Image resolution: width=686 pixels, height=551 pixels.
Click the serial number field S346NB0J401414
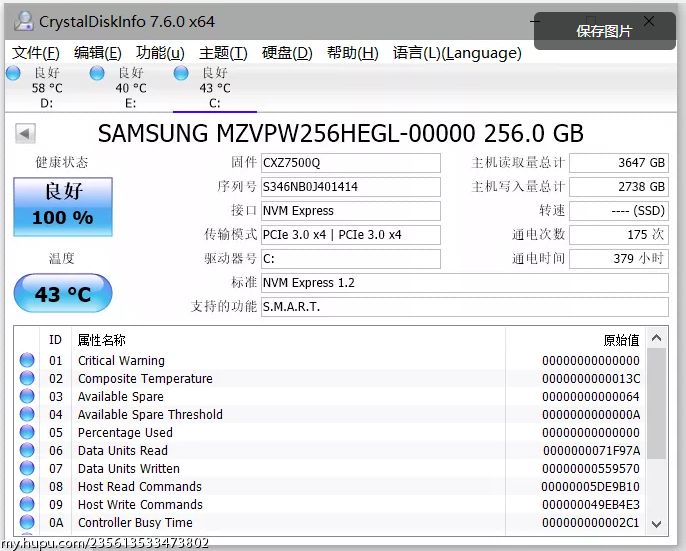click(351, 187)
